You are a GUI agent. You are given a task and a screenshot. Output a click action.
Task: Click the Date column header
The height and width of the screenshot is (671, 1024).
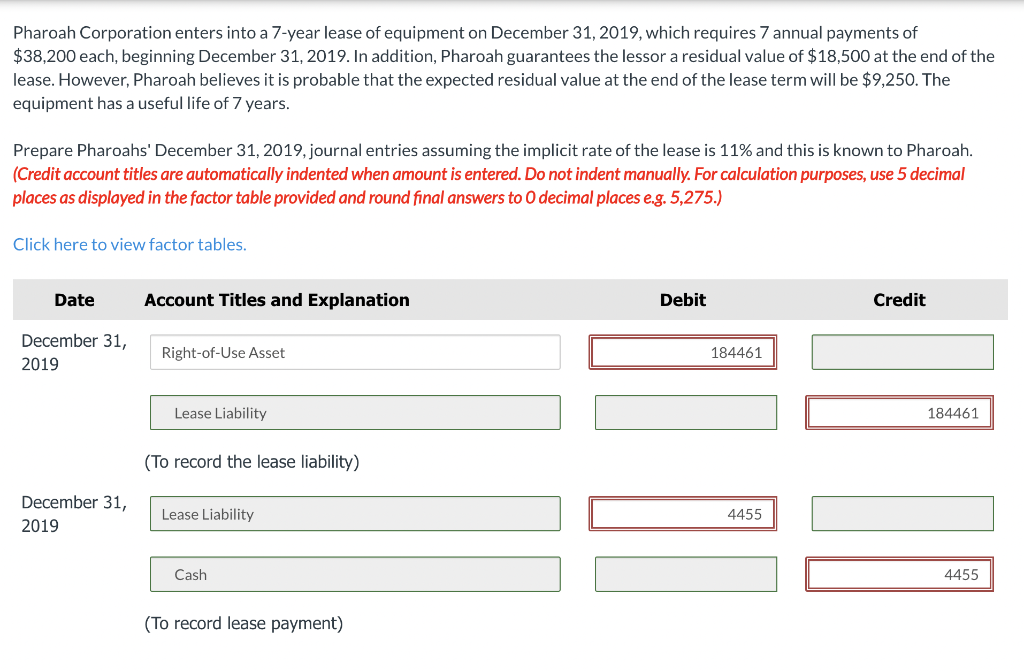(x=74, y=300)
